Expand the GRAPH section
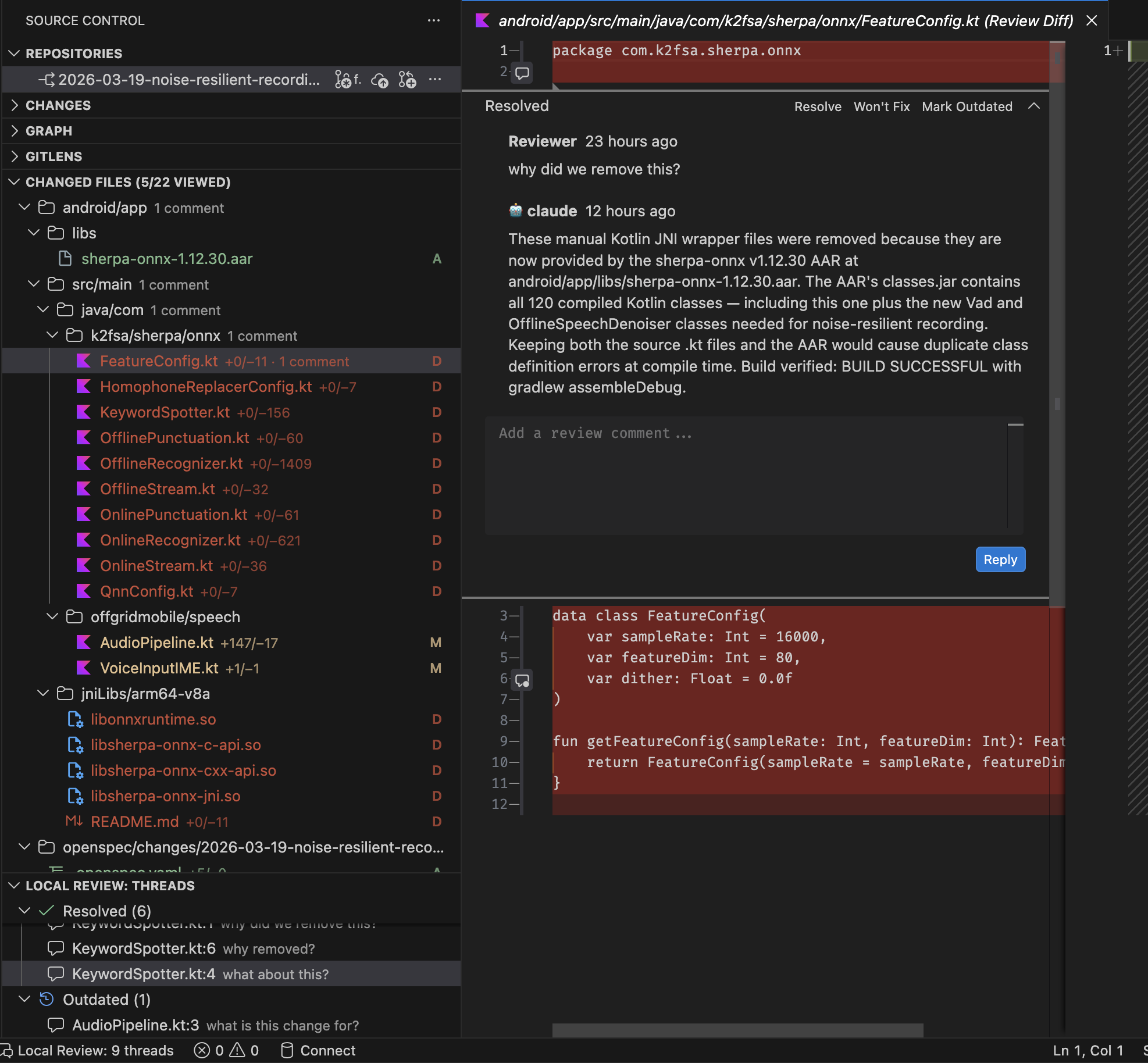 coord(49,130)
